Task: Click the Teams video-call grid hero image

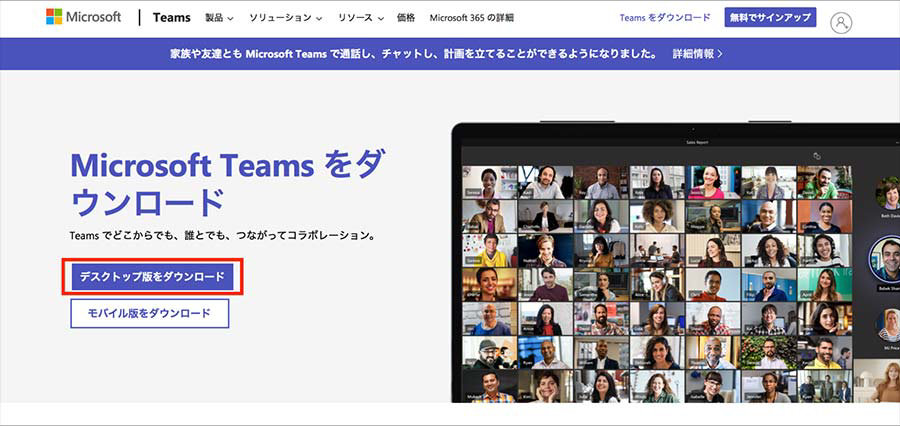Action: coord(675,262)
